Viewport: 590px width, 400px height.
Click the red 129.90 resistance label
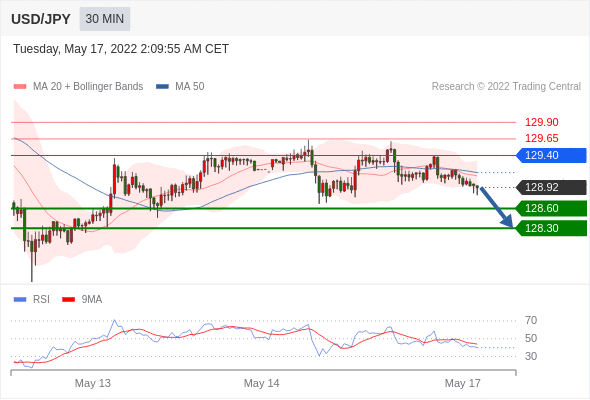541,122
